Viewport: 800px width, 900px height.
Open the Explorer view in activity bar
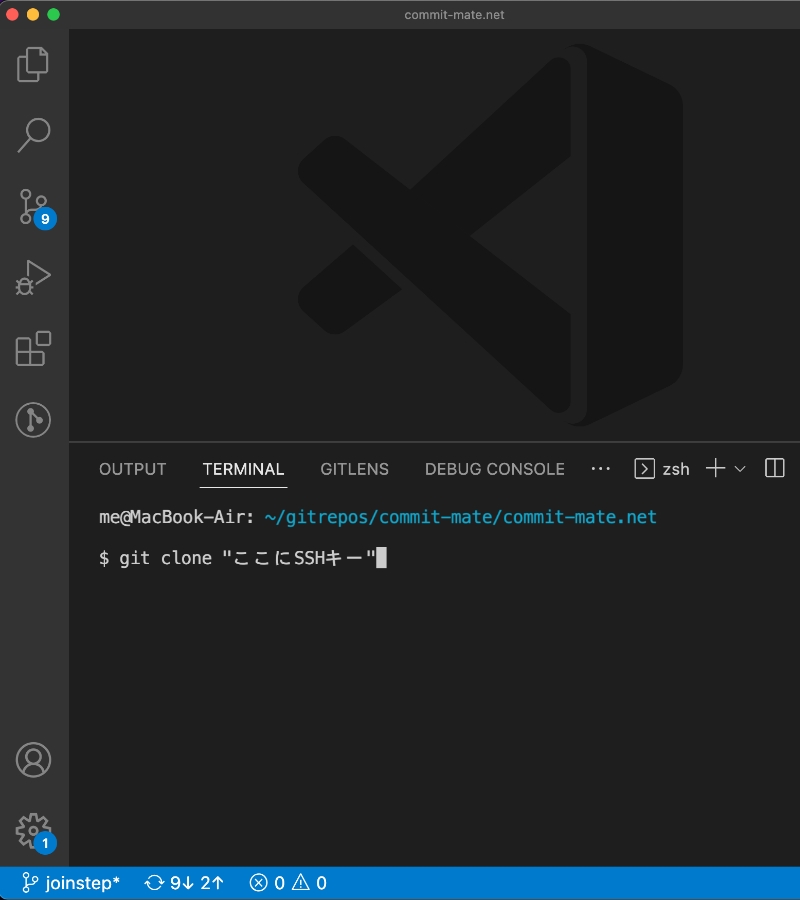coord(33,64)
